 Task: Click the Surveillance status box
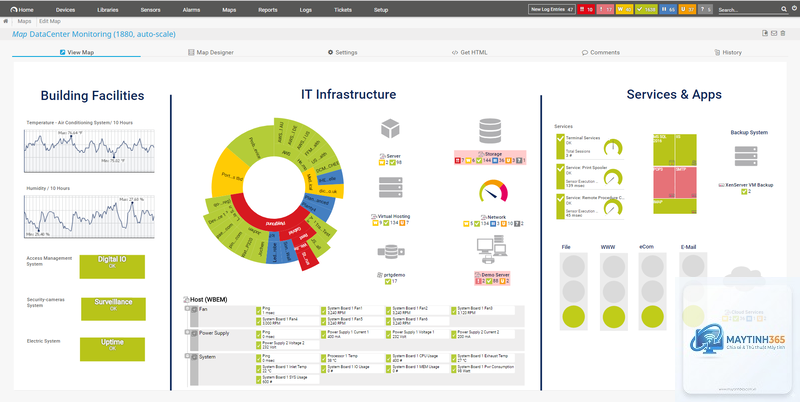pyautogui.click(x=113, y=309)
